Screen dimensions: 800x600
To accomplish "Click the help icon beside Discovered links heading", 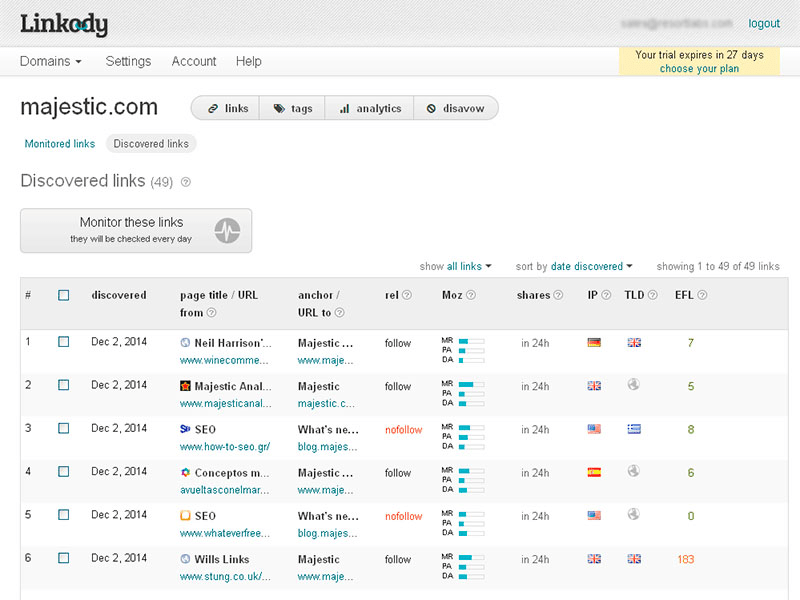I will click(186, 183).
